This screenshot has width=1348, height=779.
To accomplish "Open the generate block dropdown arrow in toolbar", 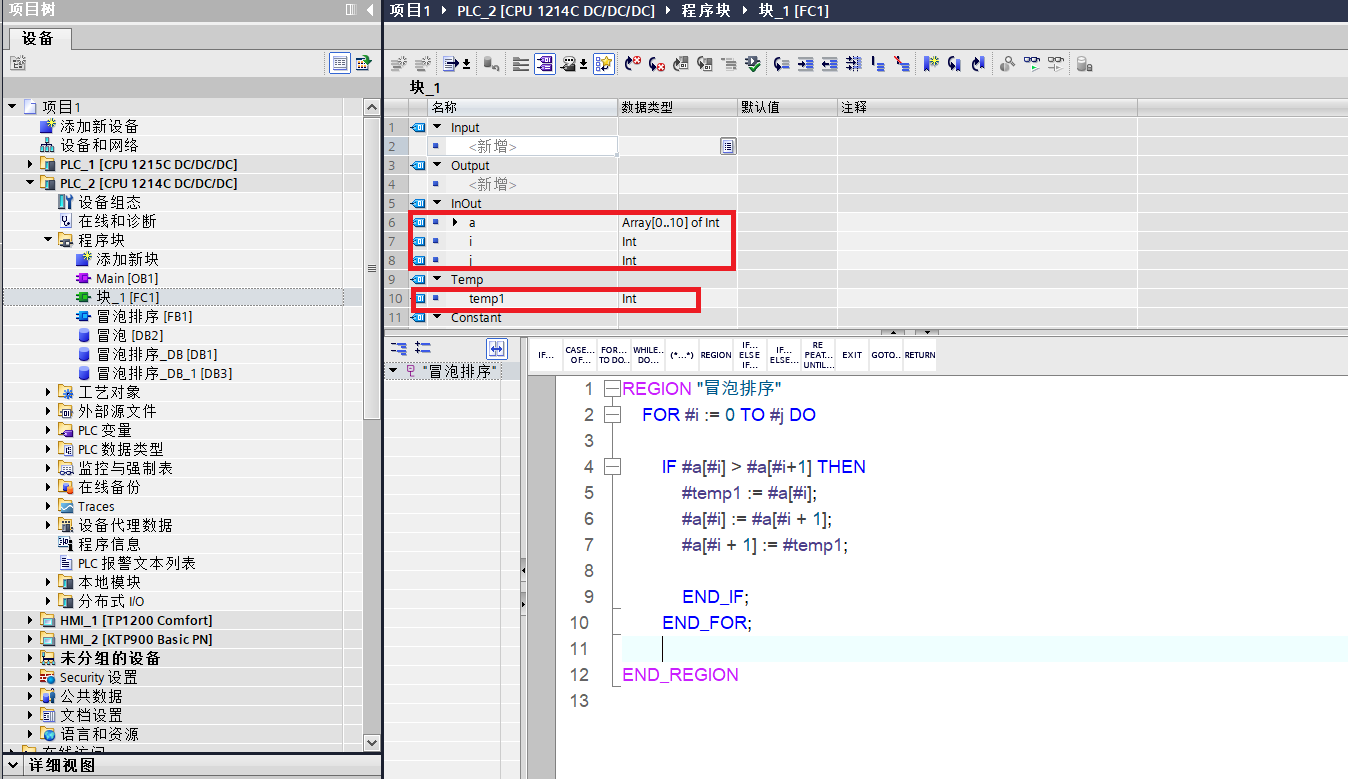I will tap(465, 64).
